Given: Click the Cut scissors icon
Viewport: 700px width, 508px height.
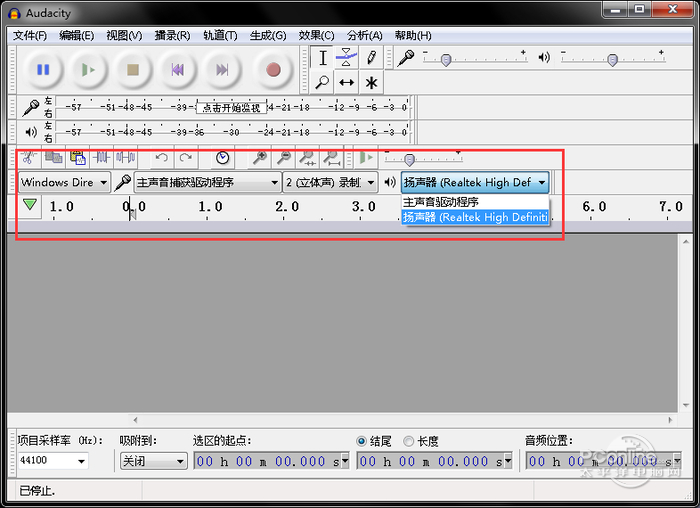Looking at the screenshot, I should pos(29,157).
